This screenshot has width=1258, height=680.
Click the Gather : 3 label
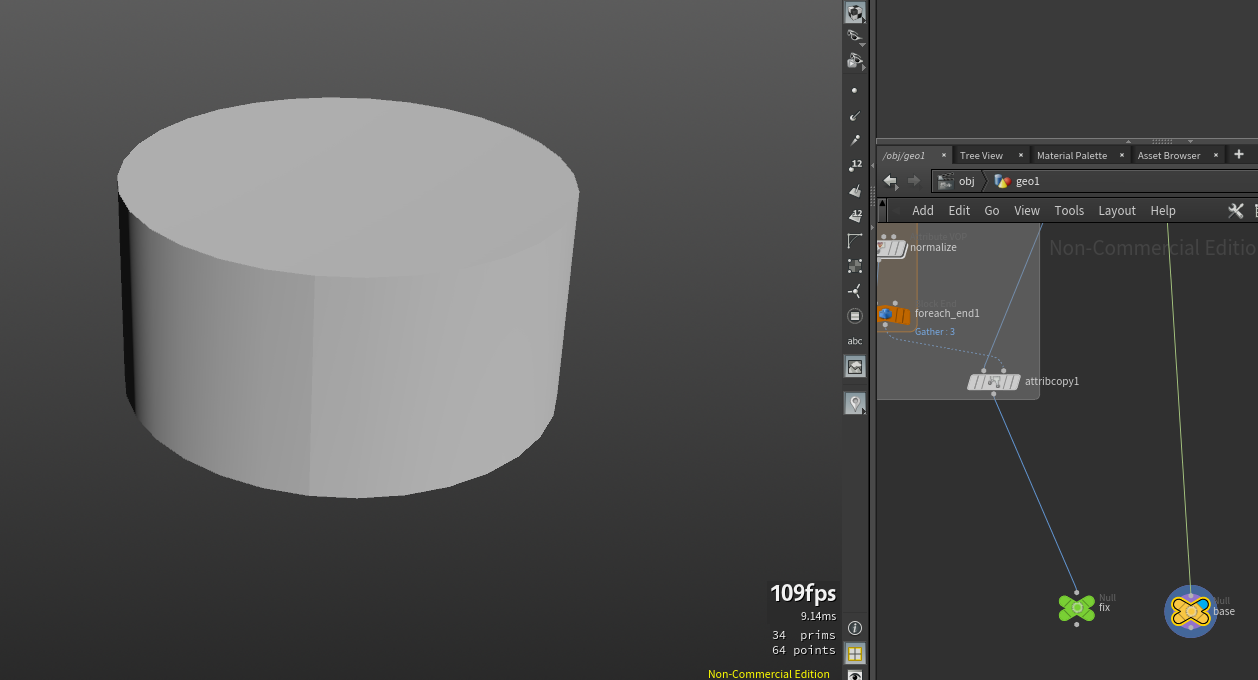coord(935,332)
